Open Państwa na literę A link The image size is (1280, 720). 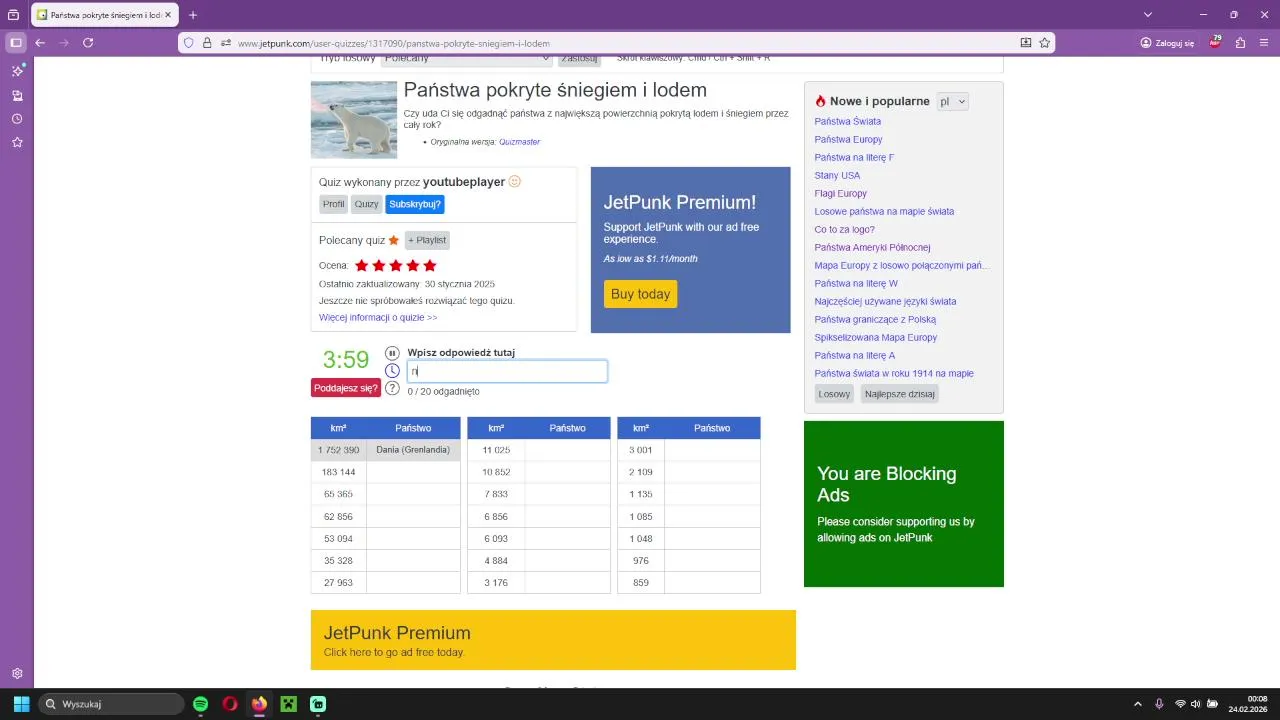tap(855, 355)
